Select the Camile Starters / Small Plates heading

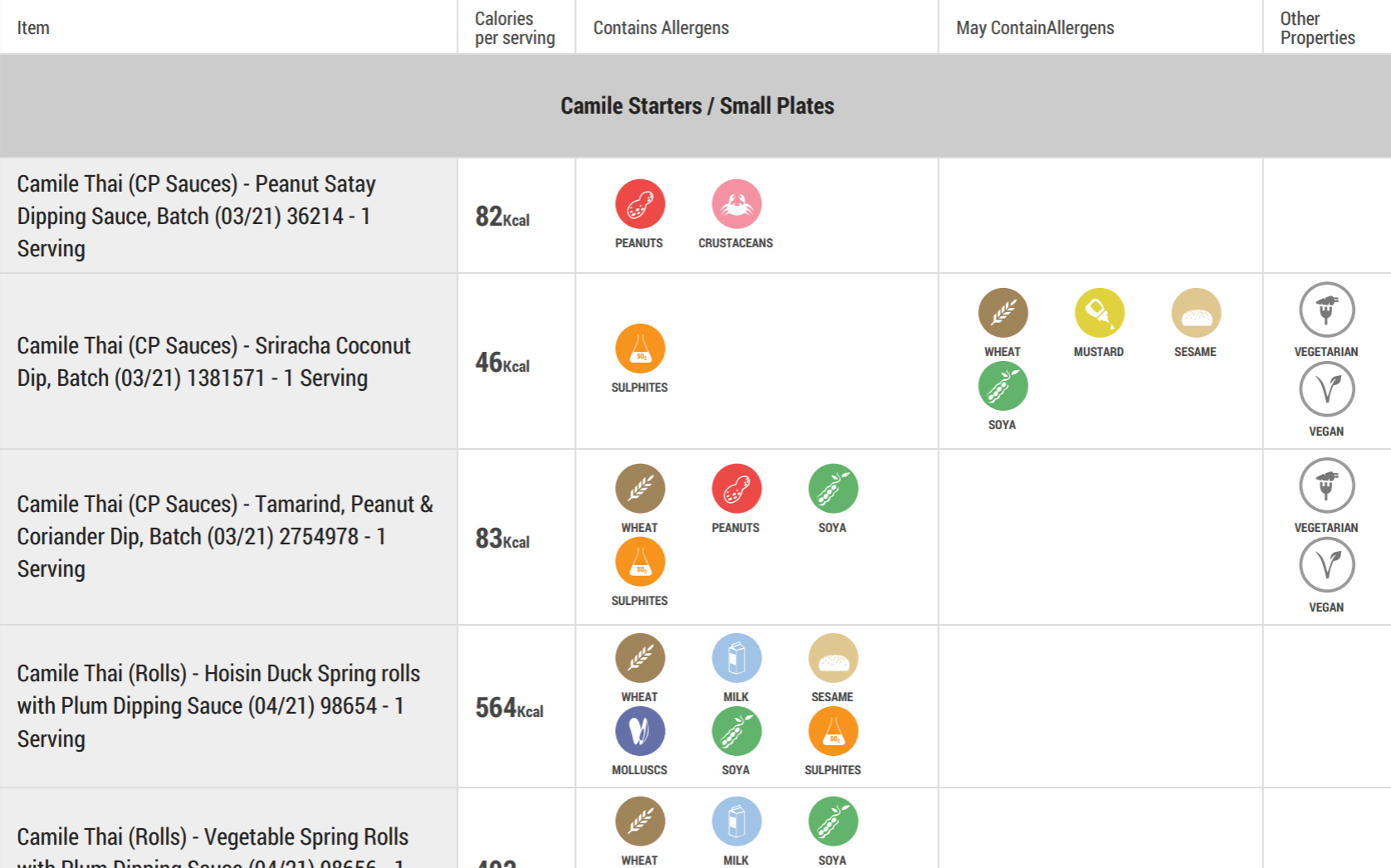tap(696, 106)
